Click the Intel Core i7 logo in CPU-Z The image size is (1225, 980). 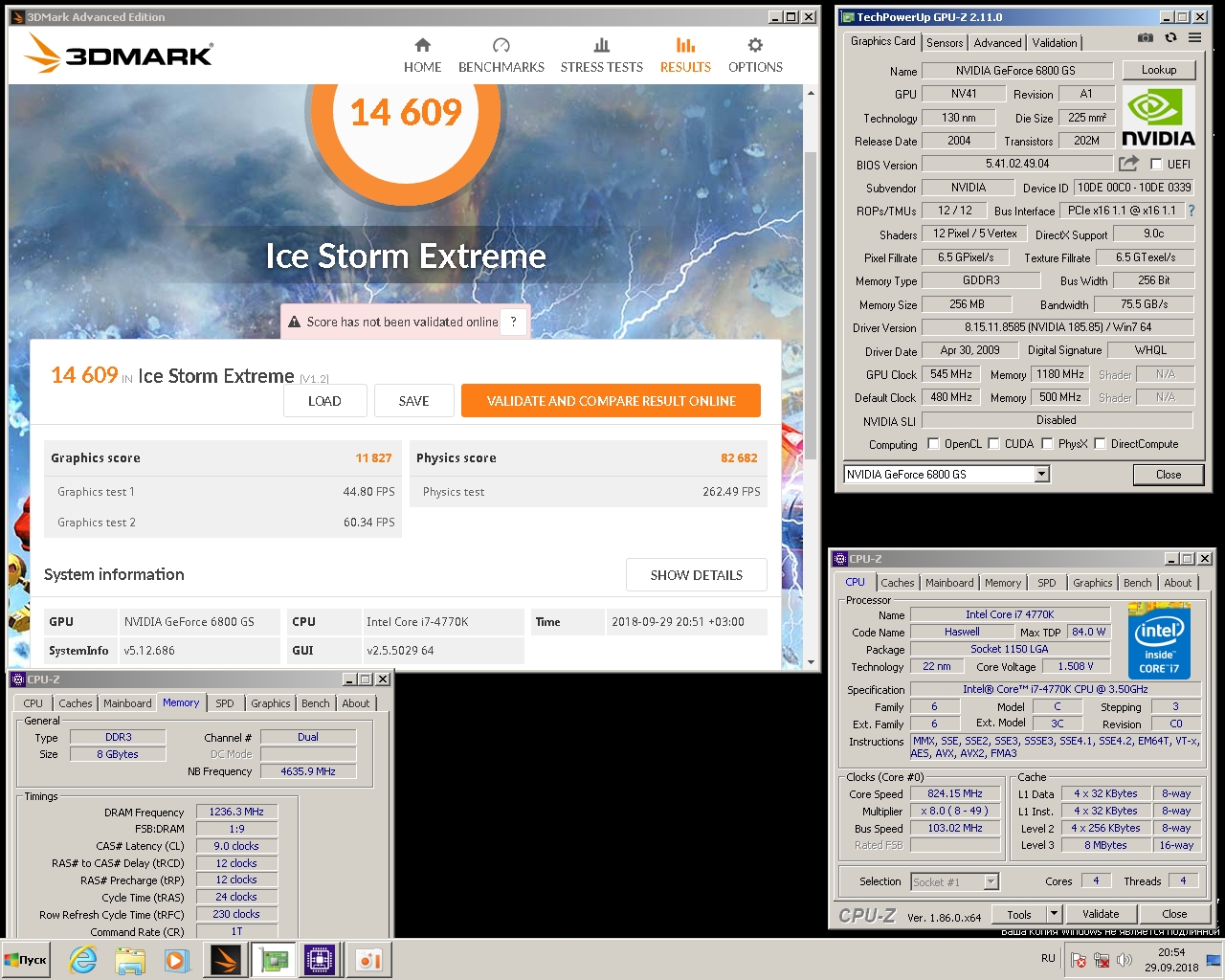(x=1159, y=640)
